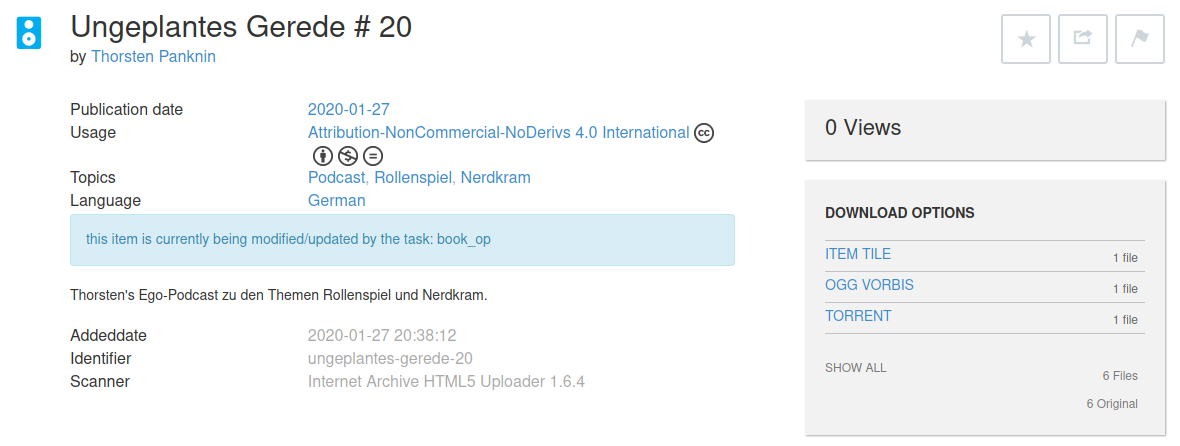
Task: Select the Nerdkram topic
Action: click(495, 177)
